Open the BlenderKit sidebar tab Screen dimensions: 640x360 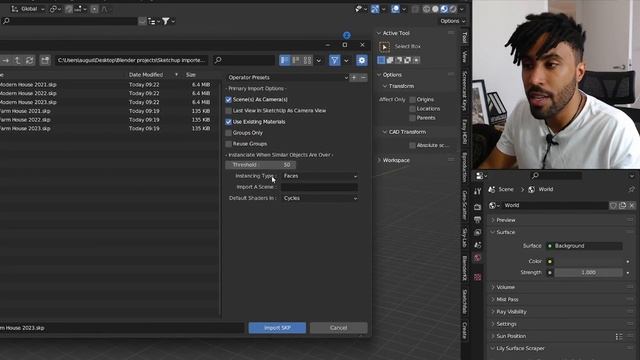[464, 269]
